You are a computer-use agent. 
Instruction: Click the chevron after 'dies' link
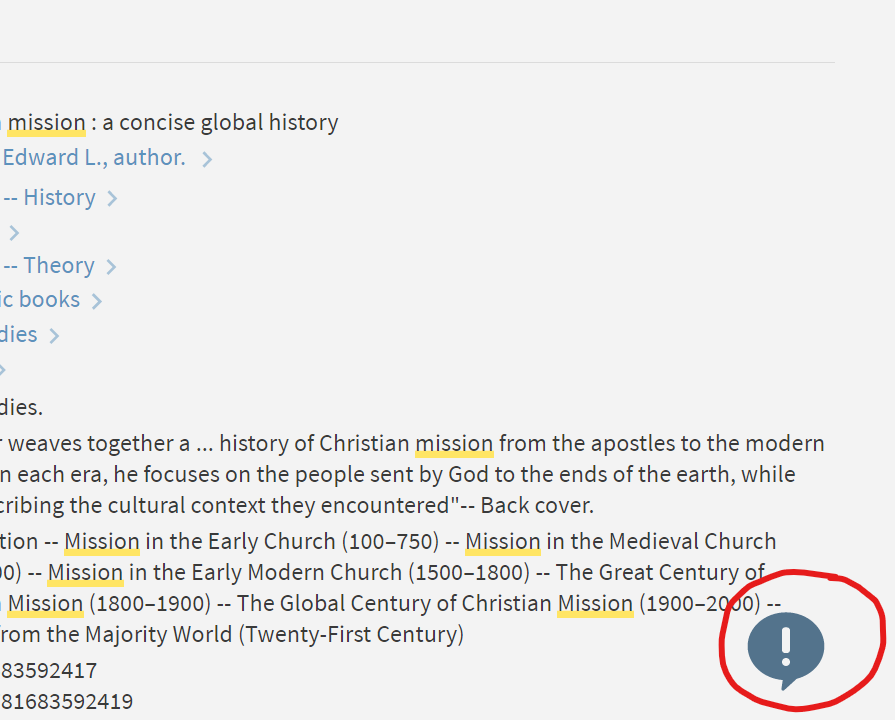click(54, 336)
